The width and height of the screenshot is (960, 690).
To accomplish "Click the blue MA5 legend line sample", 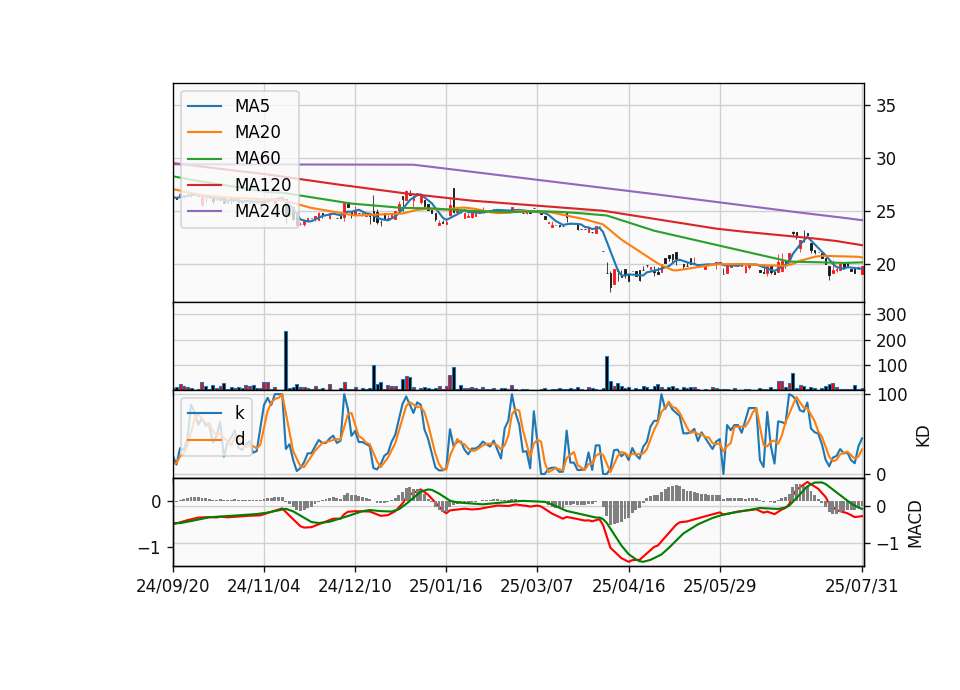I will click(204, 106).
